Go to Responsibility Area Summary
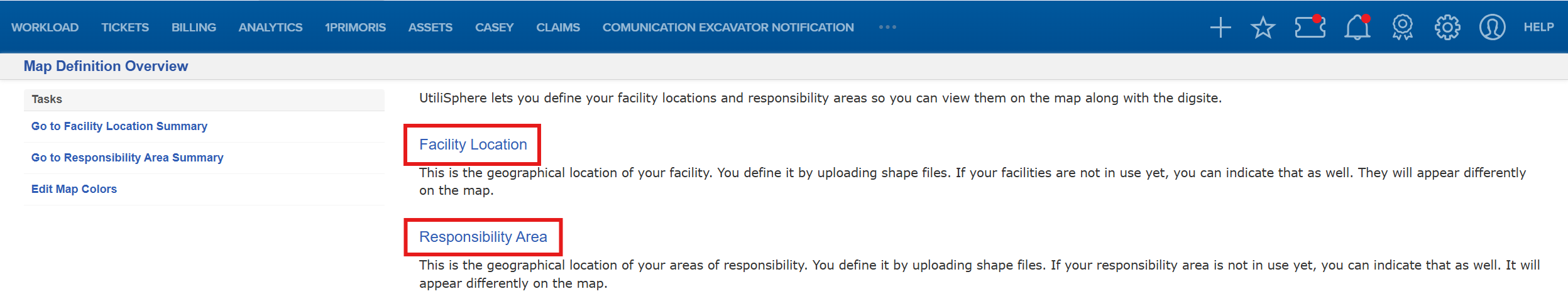Image resolution: width=1568 pixels, height=306 pixels. [127, 158]
